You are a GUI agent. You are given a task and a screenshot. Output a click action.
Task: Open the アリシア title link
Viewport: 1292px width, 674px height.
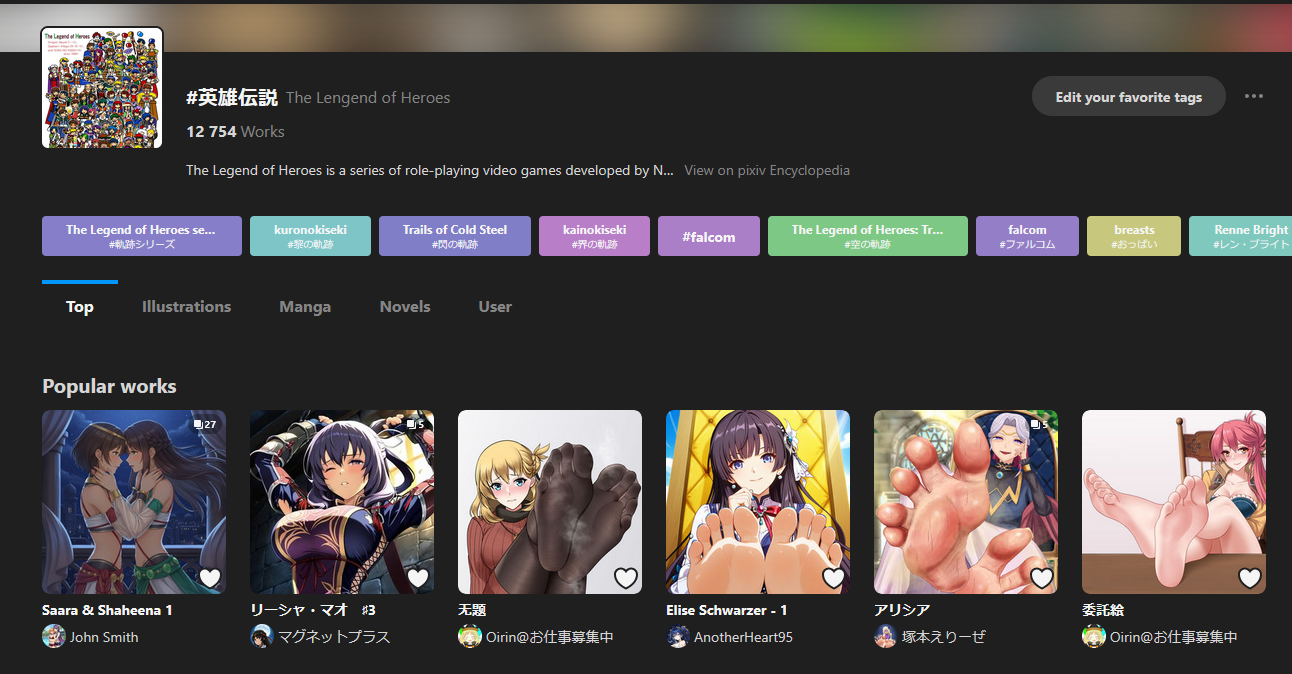click(902, 610)
